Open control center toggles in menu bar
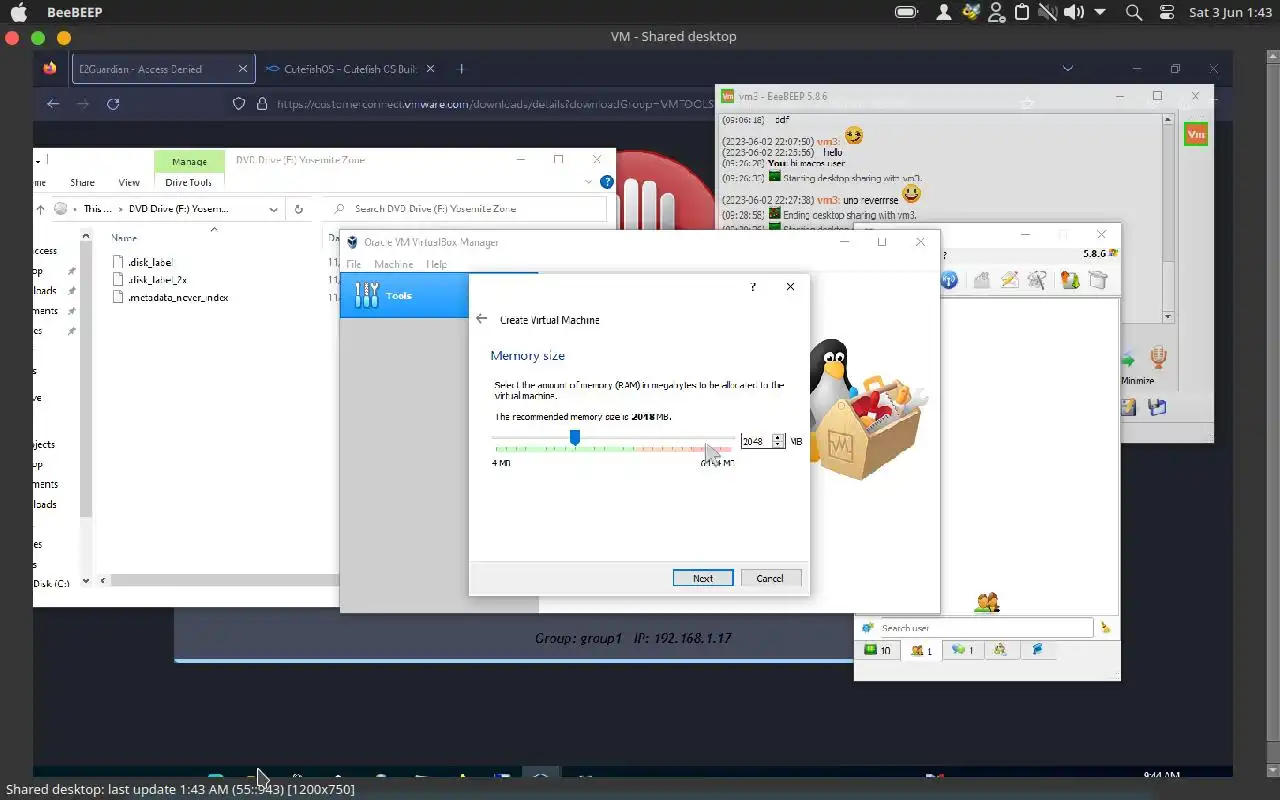The image size is (1280, 800). click(1167, 12)
